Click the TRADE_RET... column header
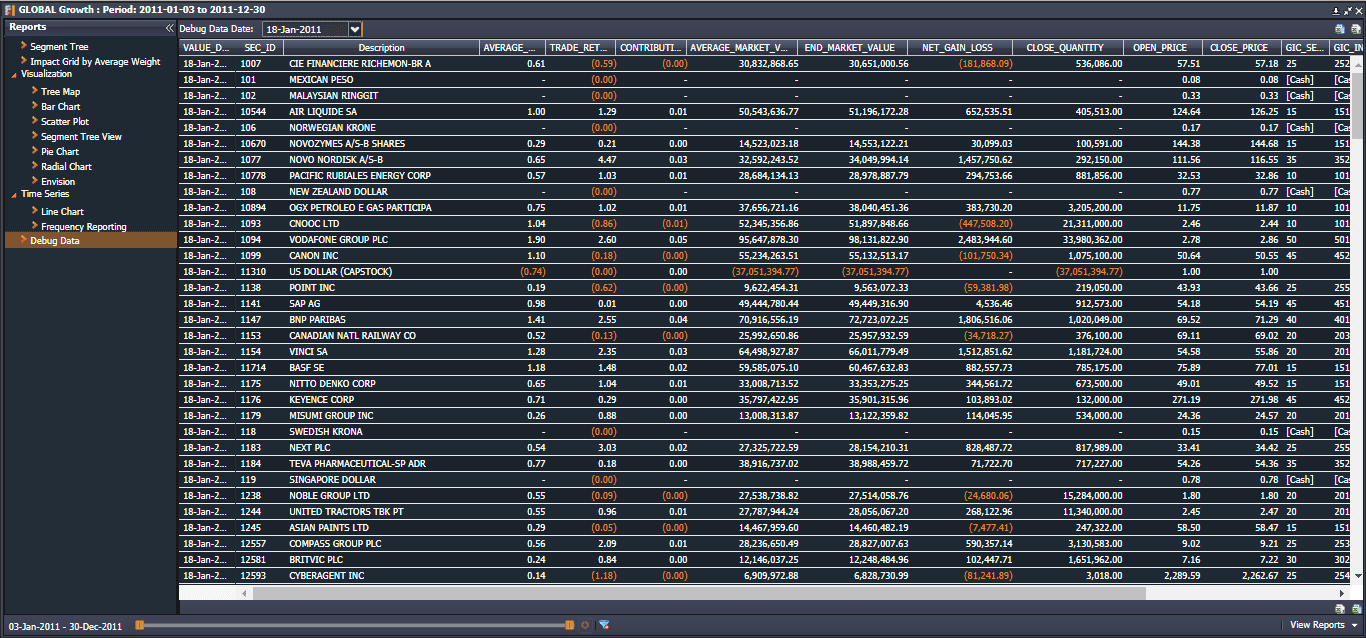 580,47
